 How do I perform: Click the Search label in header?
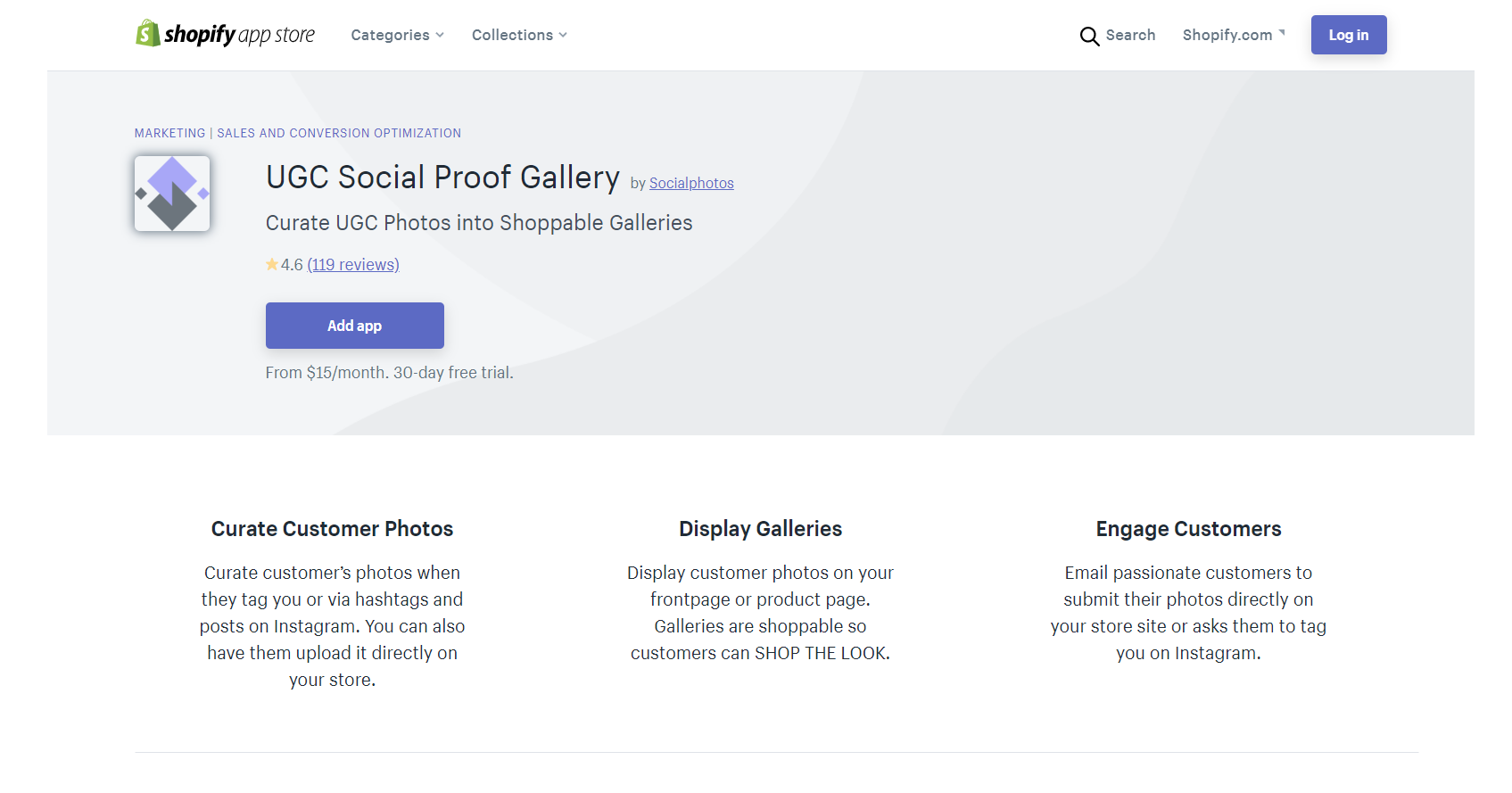tap(1130, 35)
